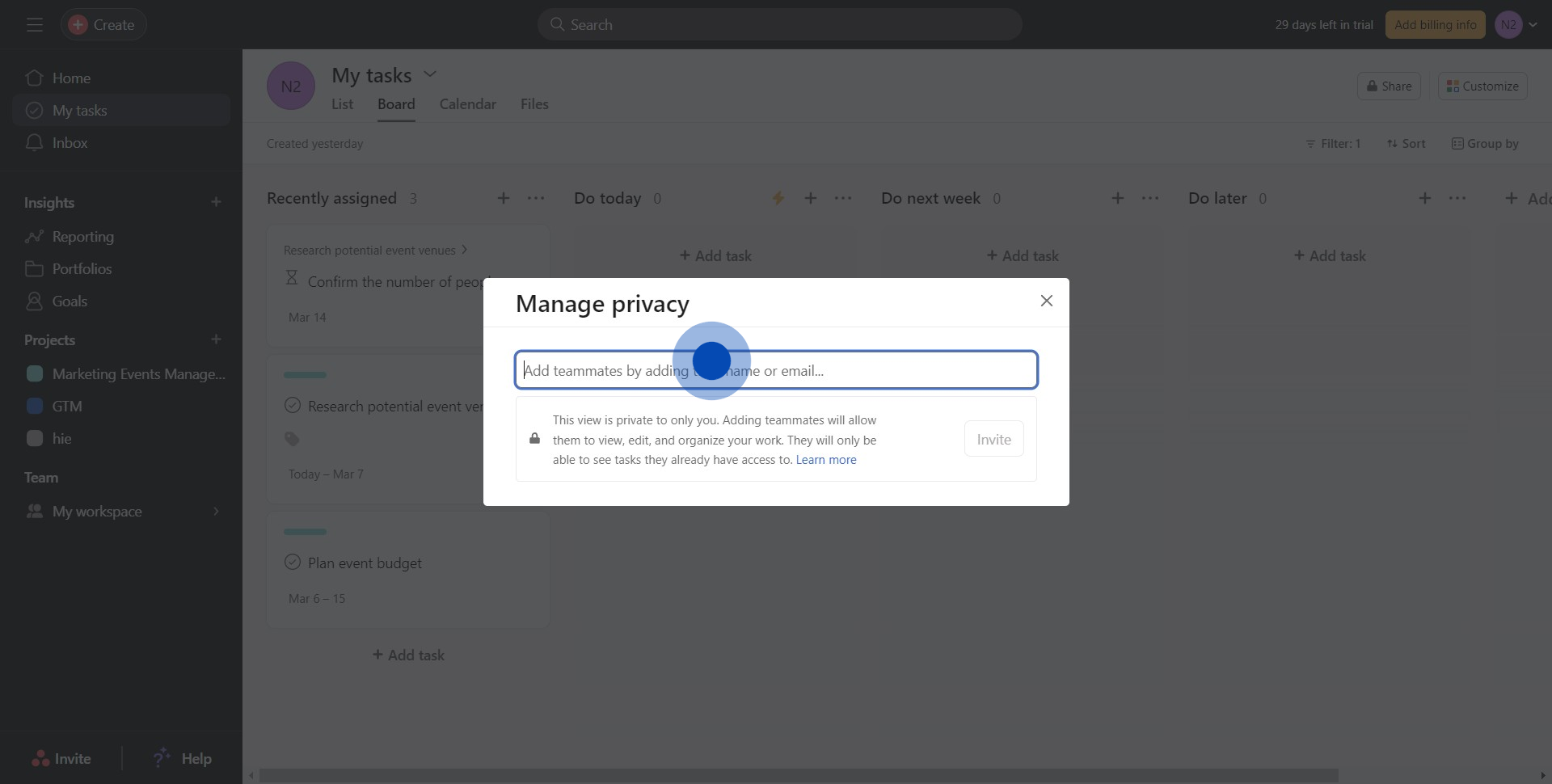
Task: Close the Manage privacy dialog
Action: (x=1046, y=301)
